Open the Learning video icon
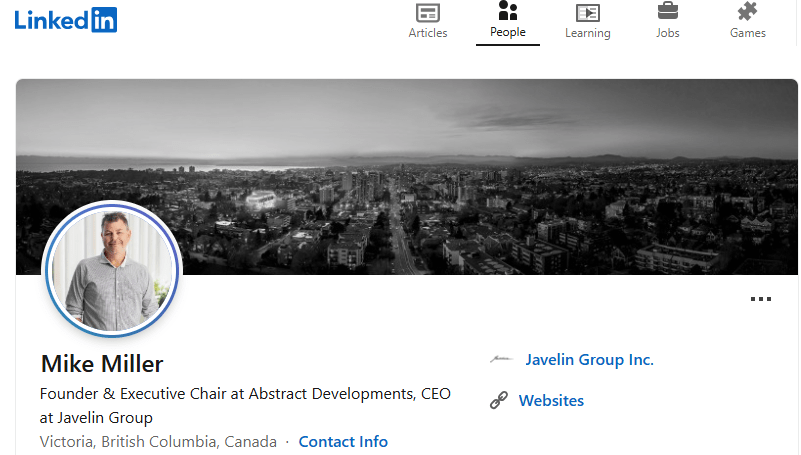The width and height of the screenshot is (801, 455). coord(587,12)
